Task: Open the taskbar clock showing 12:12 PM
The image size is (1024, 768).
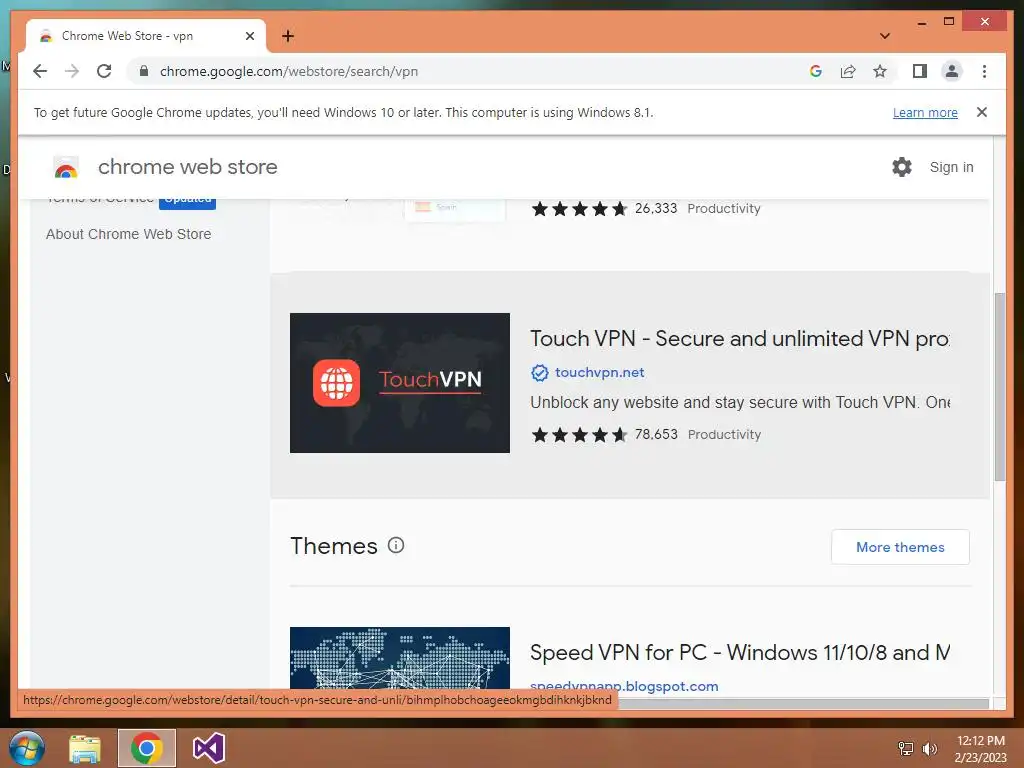Action: coord(980,748)
